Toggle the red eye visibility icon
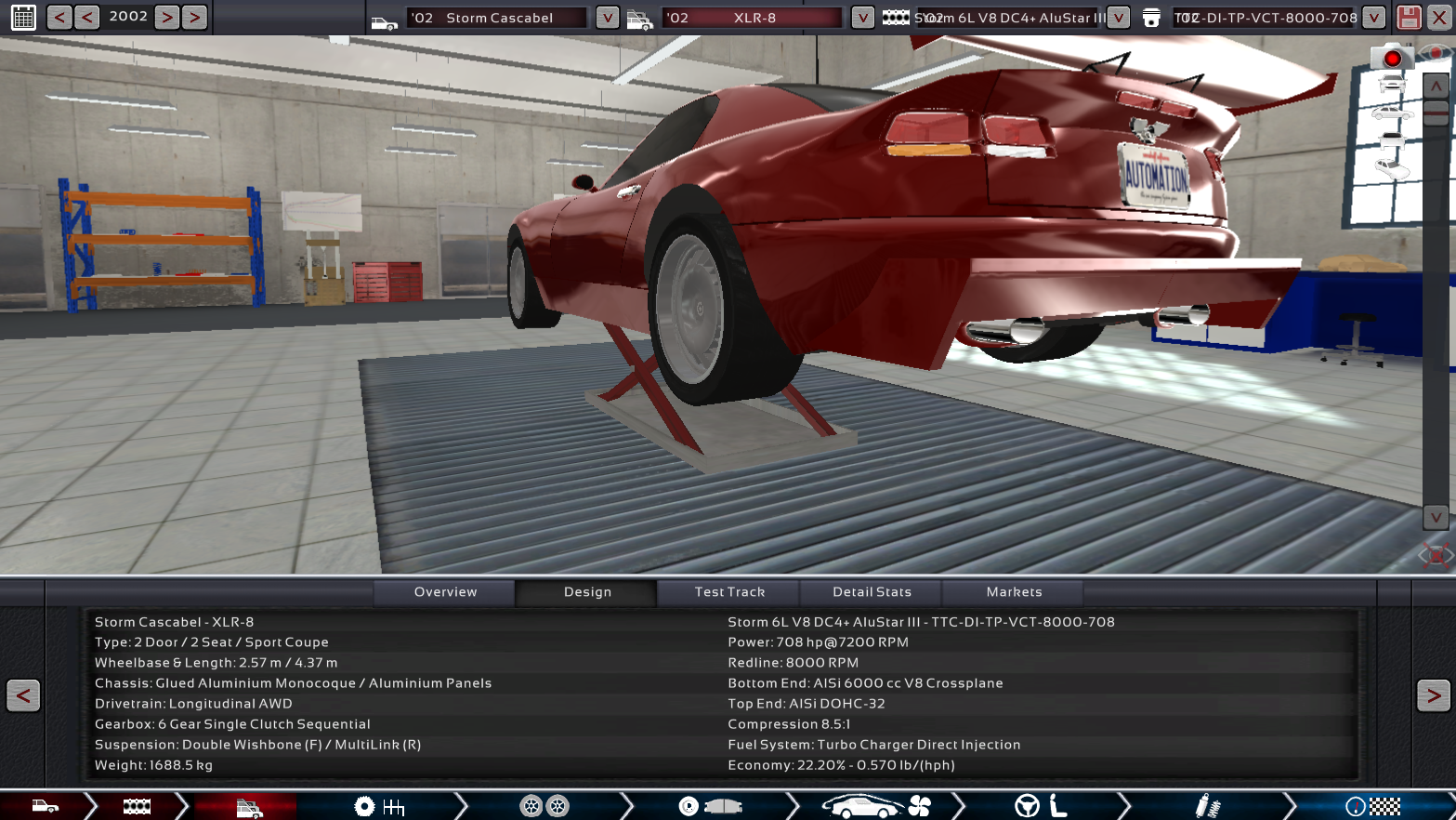The image size is (1456, 820). (1437, 53)
